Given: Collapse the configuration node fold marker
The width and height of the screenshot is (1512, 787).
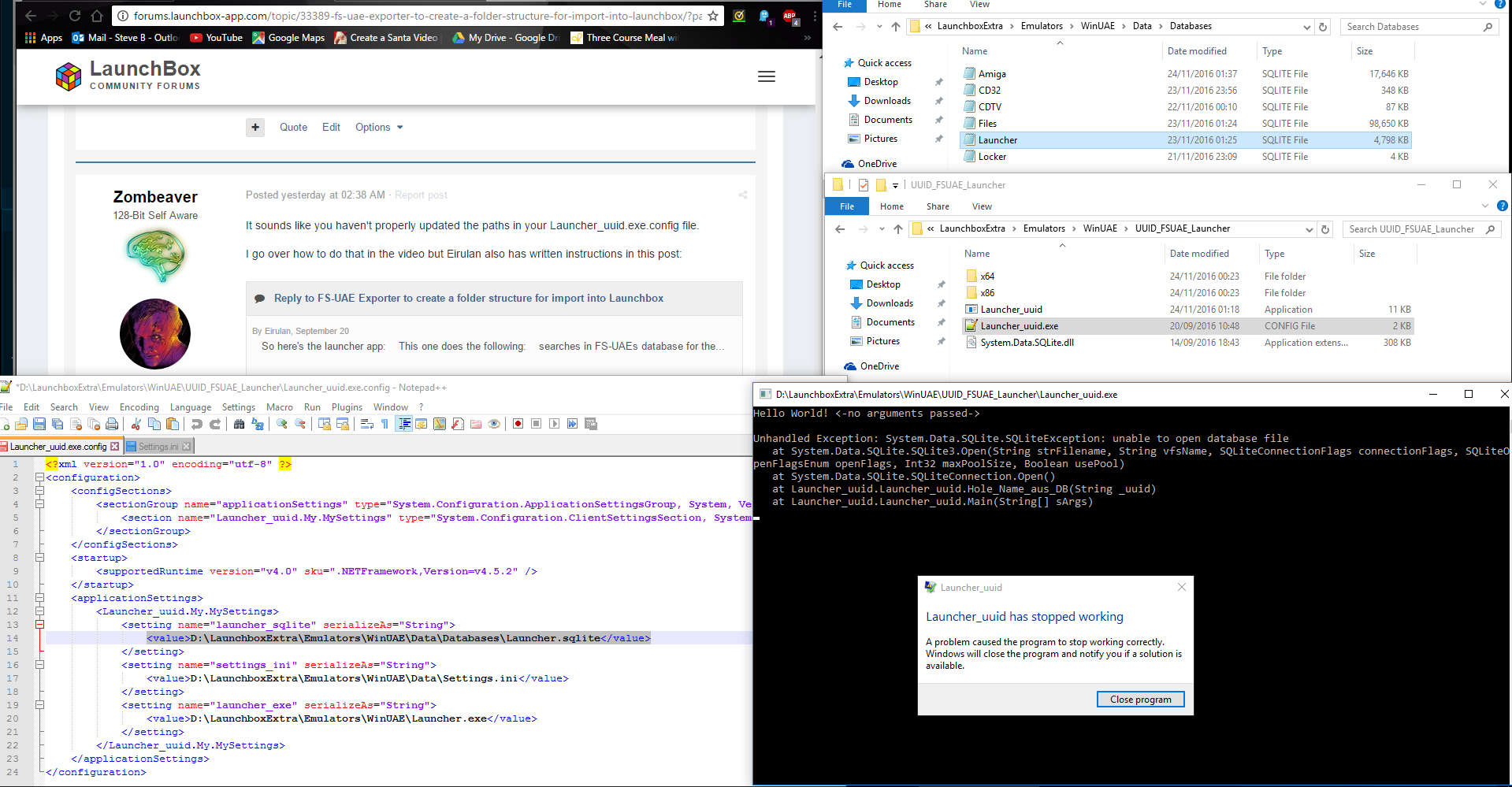Looking at the screenshot, I should pyautogui.click(x=39, y=477).
